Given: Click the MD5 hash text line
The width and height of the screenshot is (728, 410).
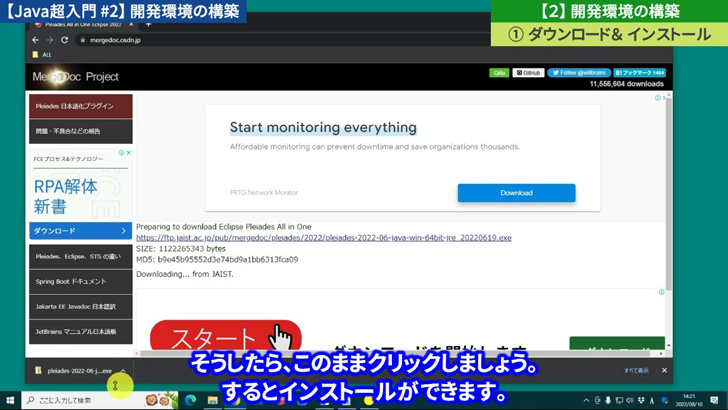Looking at the screenshot, I should tap(217, 260).
